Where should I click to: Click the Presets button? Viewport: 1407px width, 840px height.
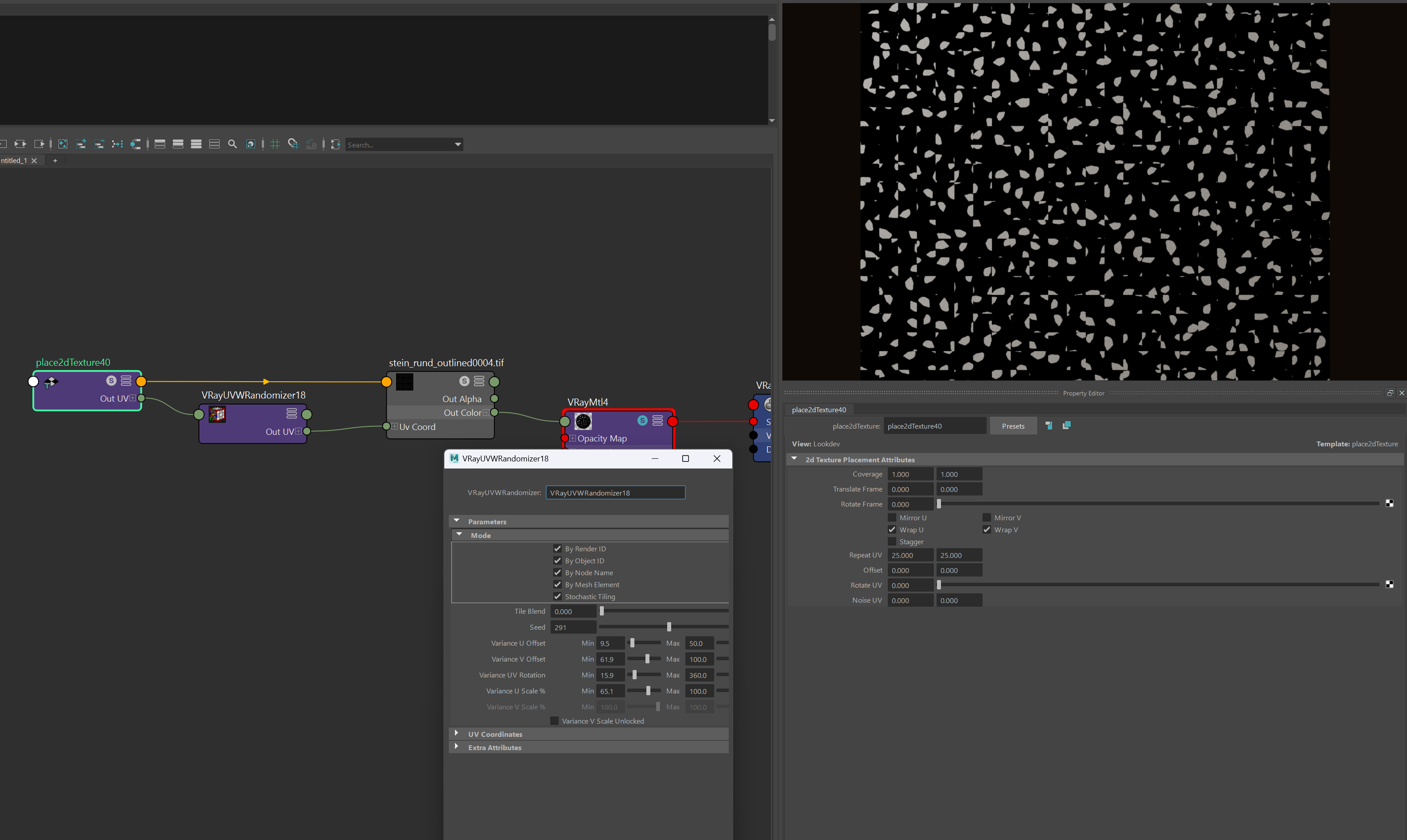click(1013, 426)
